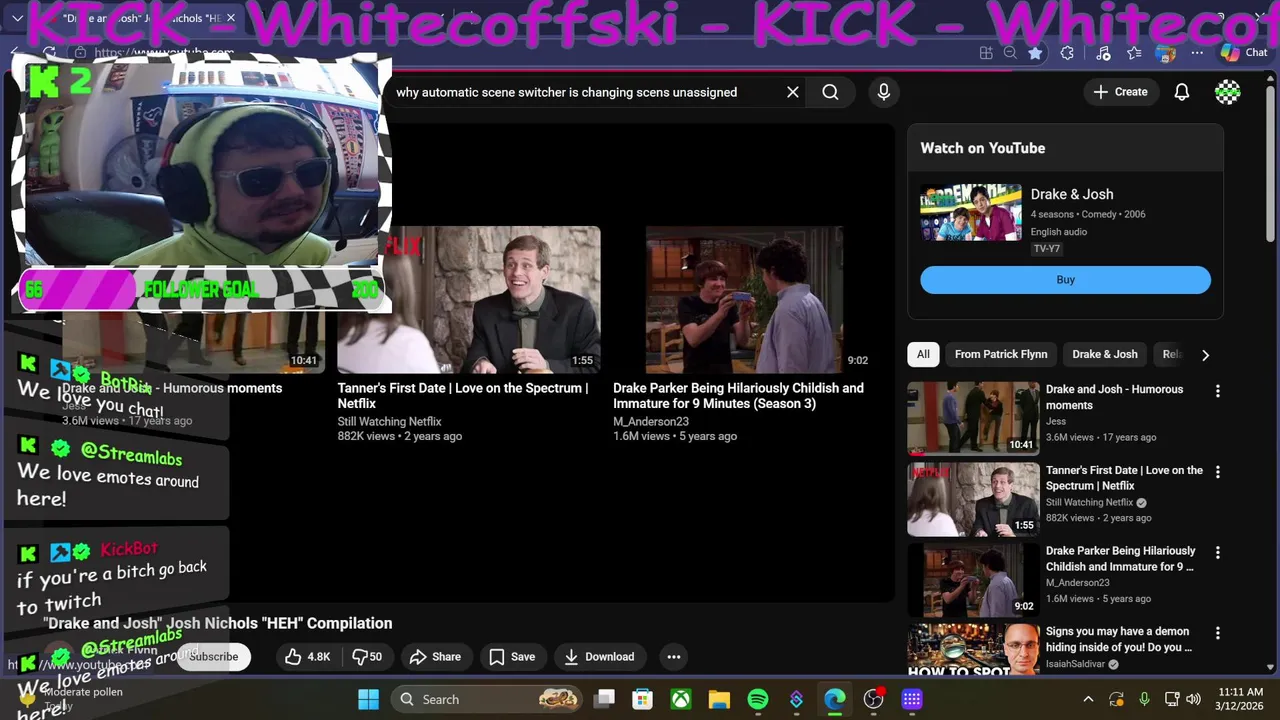Open options for Drake Parker Childish video

click(x=1217, y=552)
